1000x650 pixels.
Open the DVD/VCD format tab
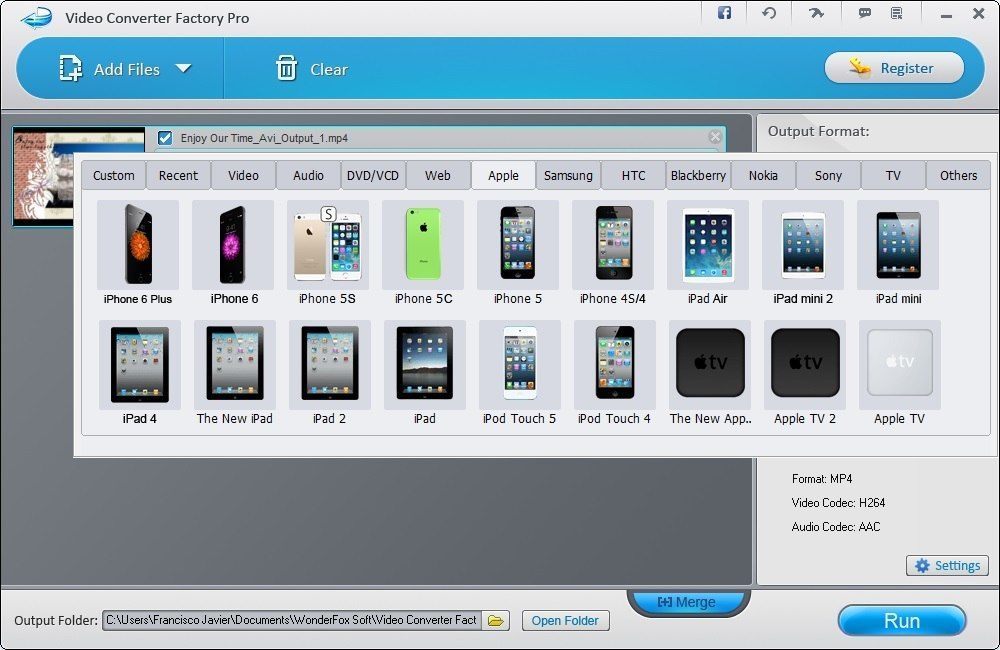pos(372,175)
